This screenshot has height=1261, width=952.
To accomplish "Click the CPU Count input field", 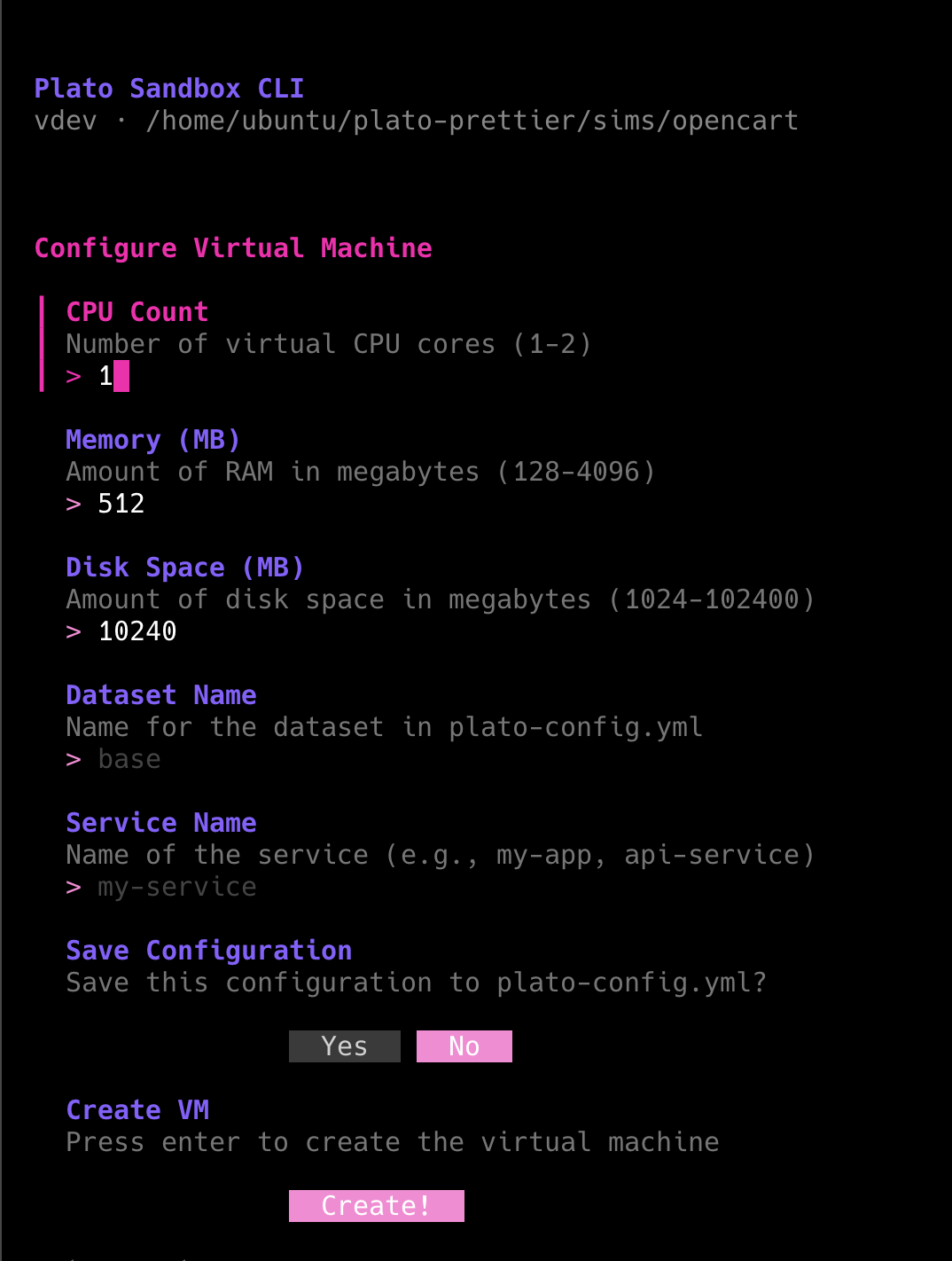I will [105, 376].
